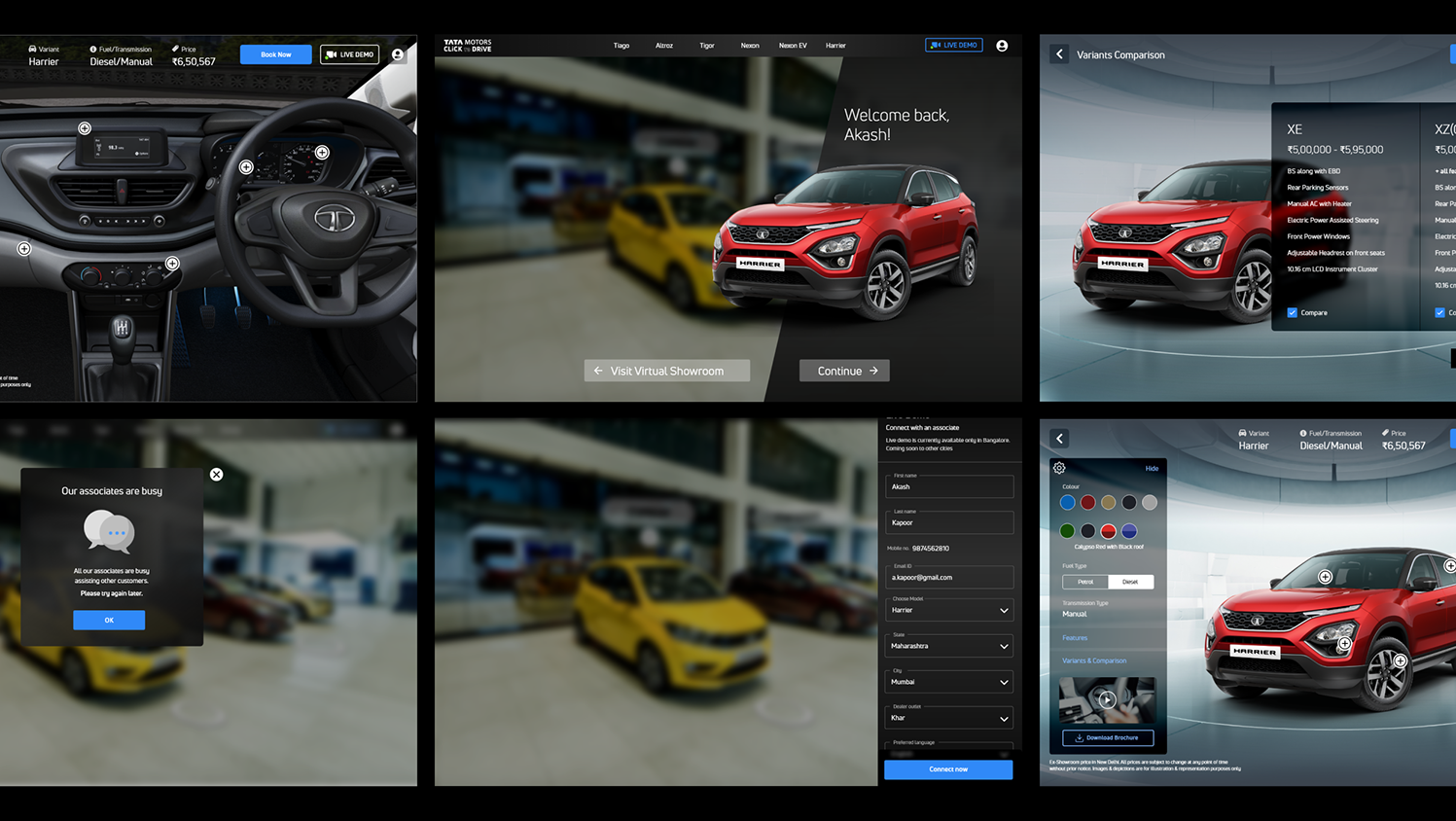Click the car Variant icon in interior view header
The image size is (1456, 821).
tap(32, 49)
